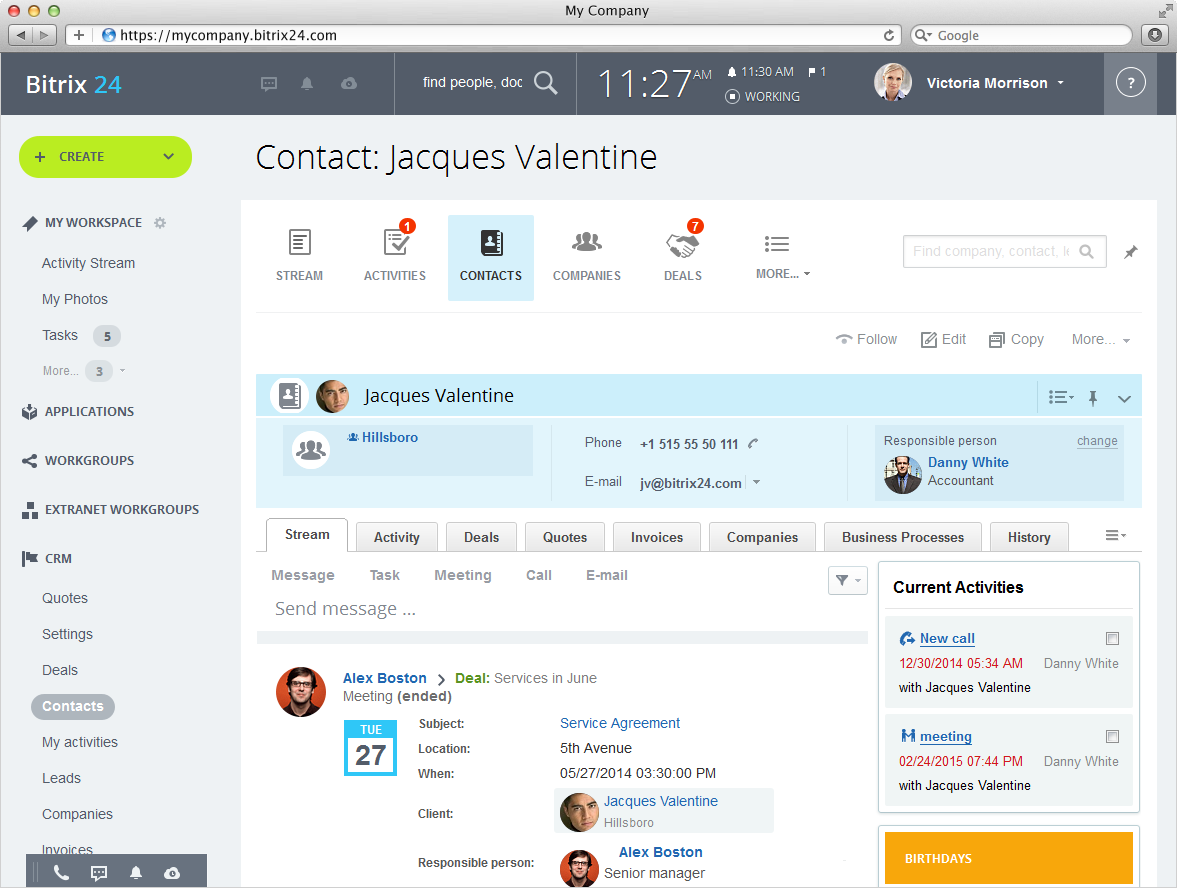Pin the CRM toolbar with pushpin icon

pyautogui.click(x=1130, y=252)
